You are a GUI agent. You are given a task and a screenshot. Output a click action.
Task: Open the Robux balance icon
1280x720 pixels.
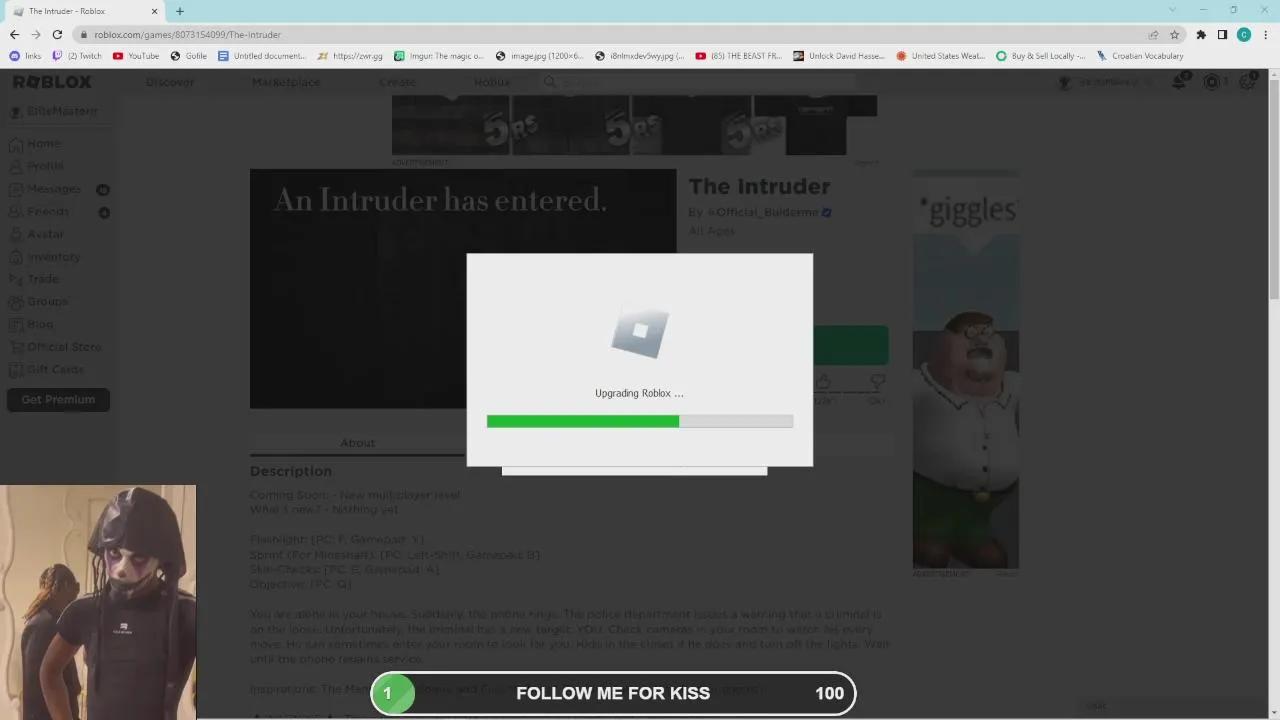click(1212, 82)
